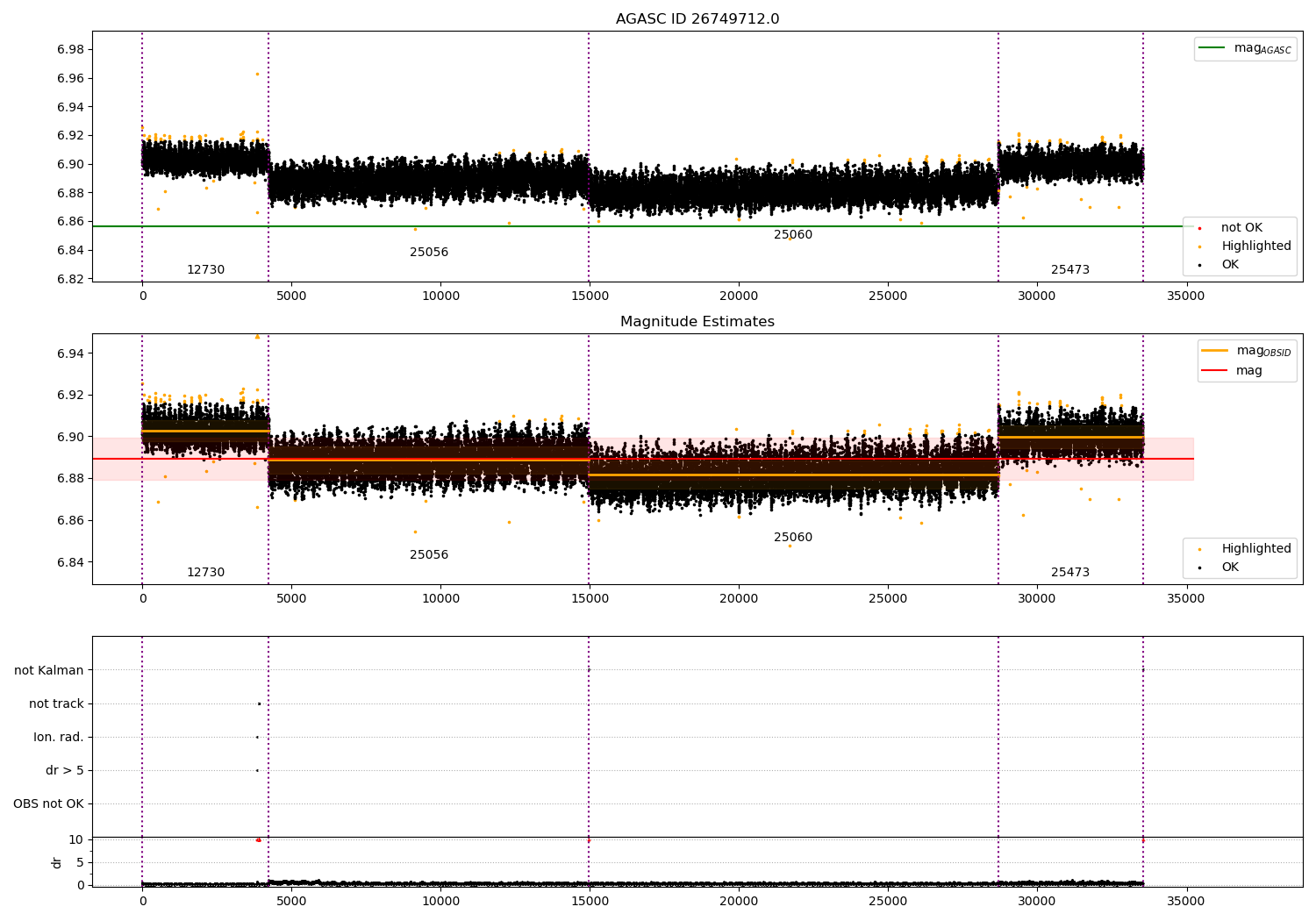The image size is (1316, 921).
Task: Click the 35000 x-tick on bottom plot
Action: (1185, 901)
